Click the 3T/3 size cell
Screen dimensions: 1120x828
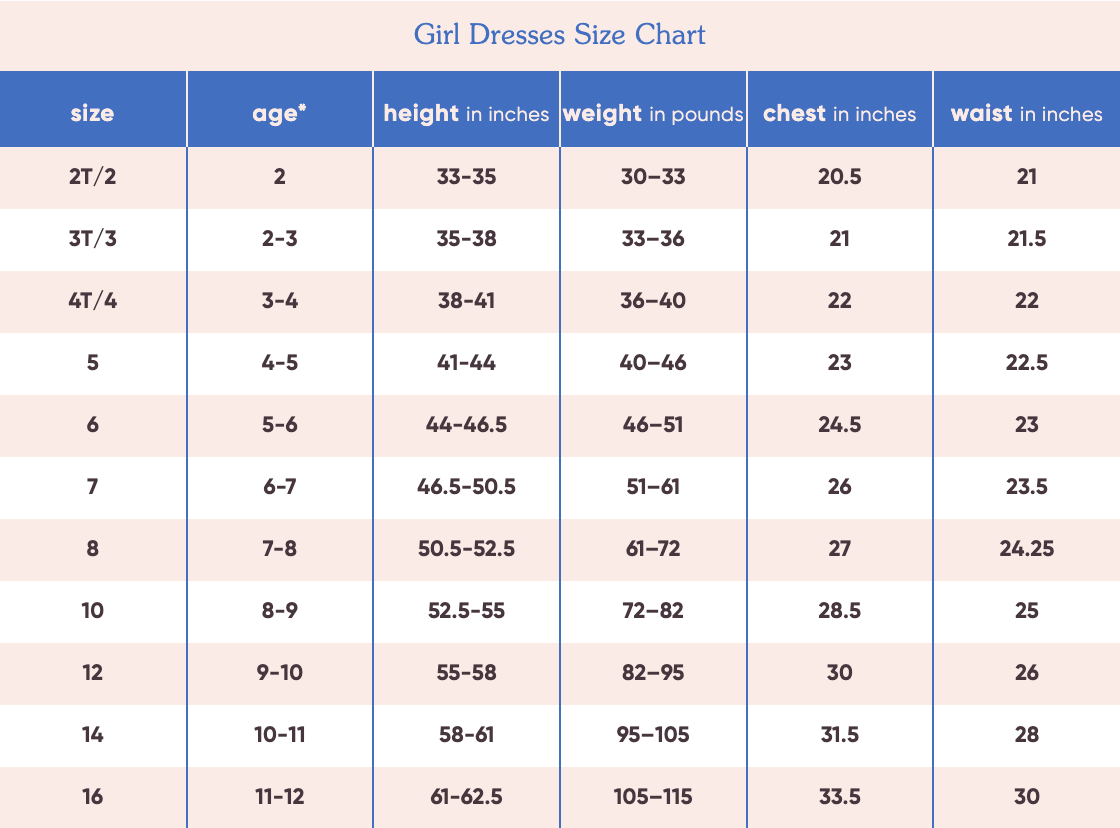click(92, 238)
